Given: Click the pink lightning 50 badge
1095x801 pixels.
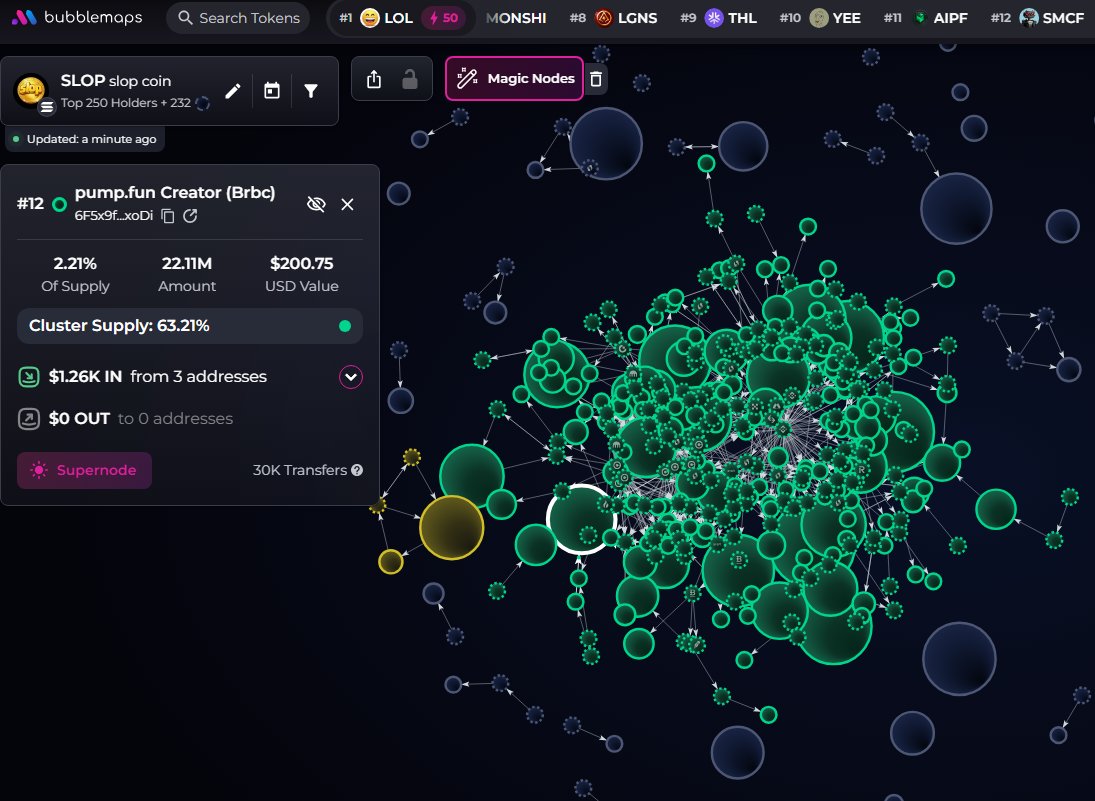Looking at the screenshot, I should [443, 18].
